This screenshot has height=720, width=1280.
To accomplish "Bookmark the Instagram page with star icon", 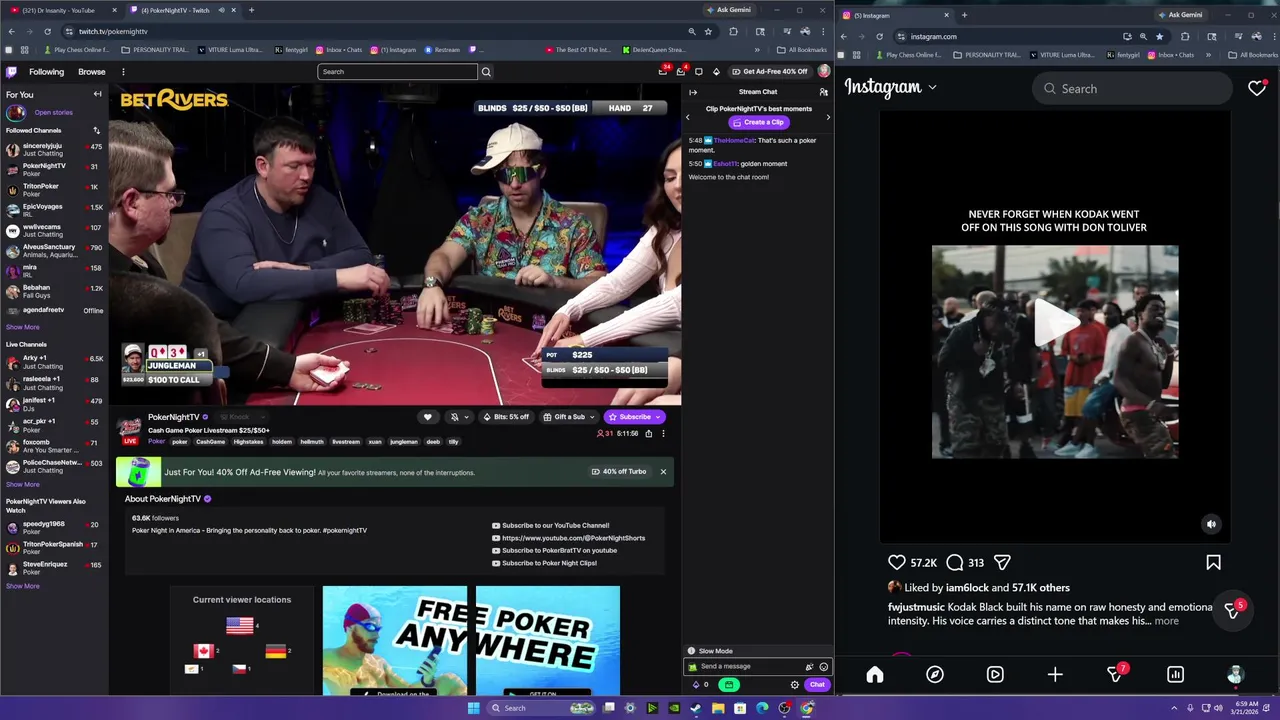I will pos(1159,37).
